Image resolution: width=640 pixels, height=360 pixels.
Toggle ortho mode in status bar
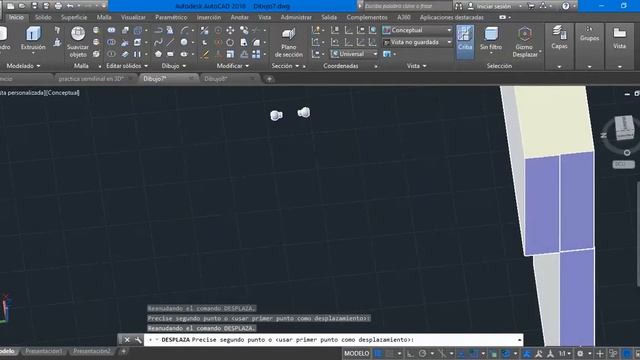[x=410, y=353]
